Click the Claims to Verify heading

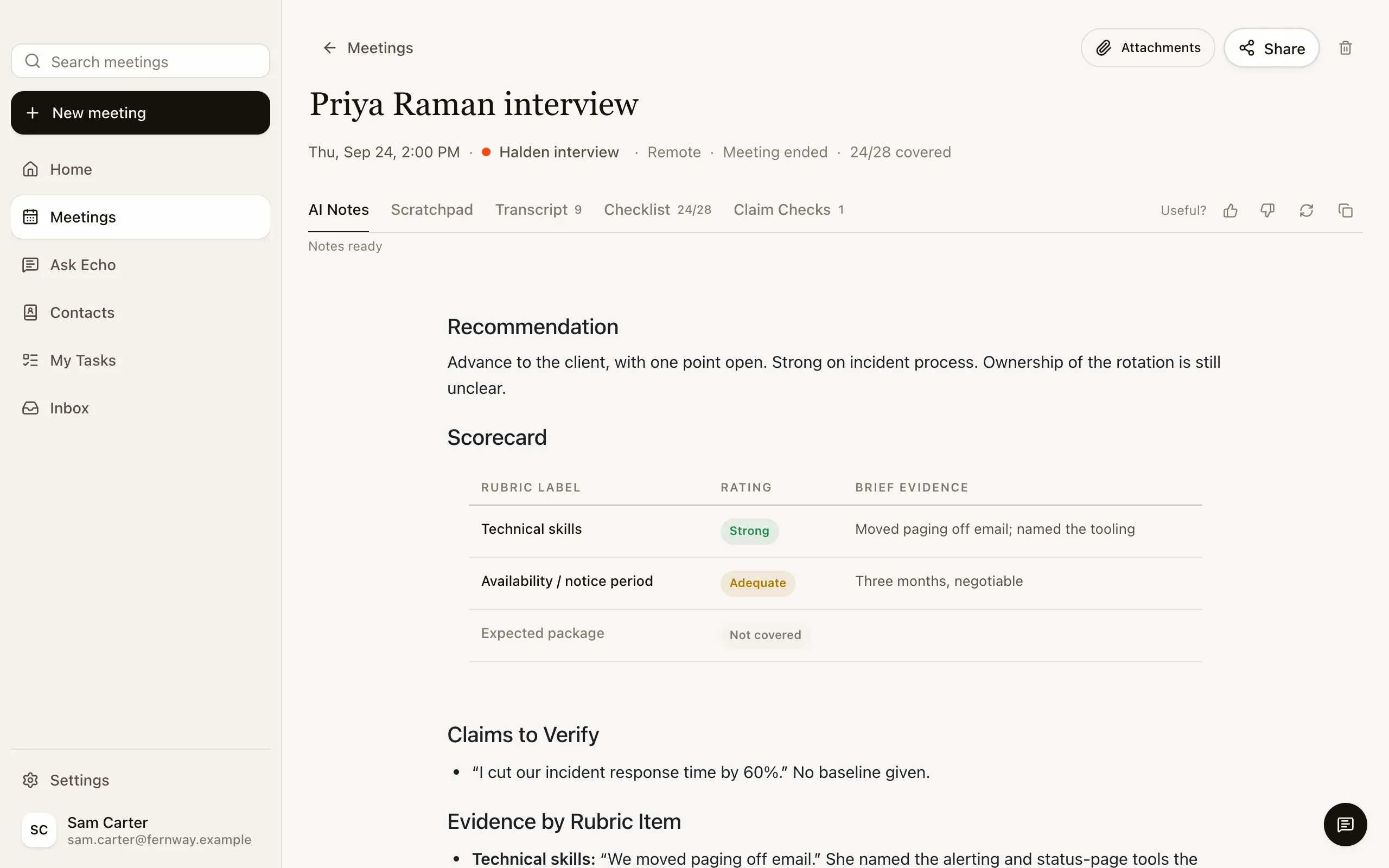coord(523,735)
